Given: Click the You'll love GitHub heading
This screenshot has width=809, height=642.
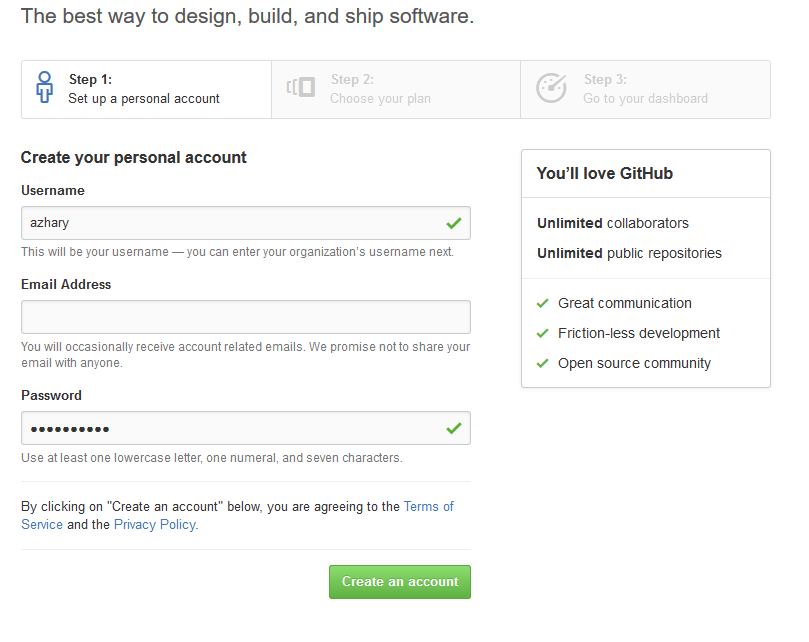Looking at the screenshot, I should pos(605,173).
